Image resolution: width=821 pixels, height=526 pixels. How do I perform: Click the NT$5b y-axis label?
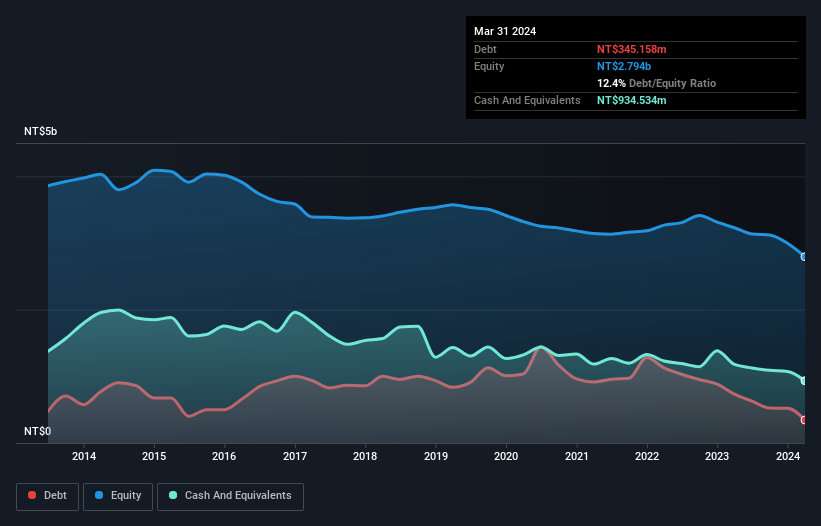[41, 132]
